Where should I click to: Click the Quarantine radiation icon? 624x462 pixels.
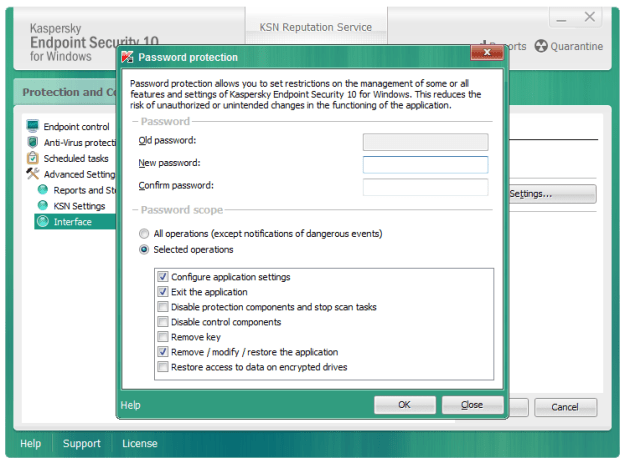point(541,46)
